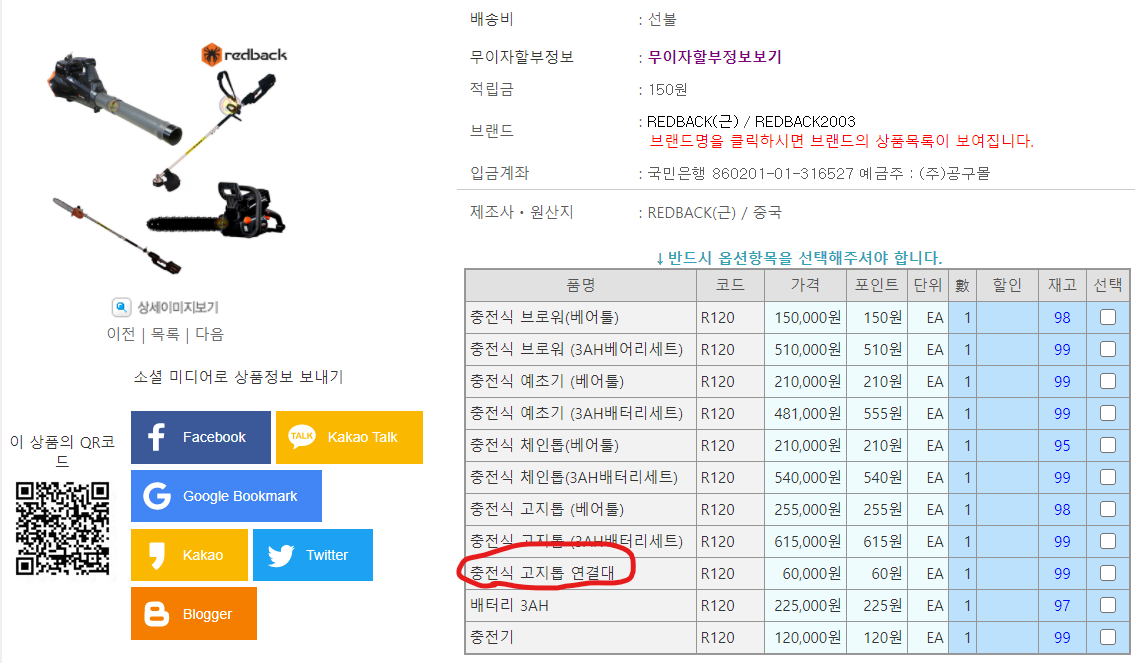Share product via Kakao Talk
Image resolution: width=1135 pixels, height=663 pixels.
coord(349,437)
